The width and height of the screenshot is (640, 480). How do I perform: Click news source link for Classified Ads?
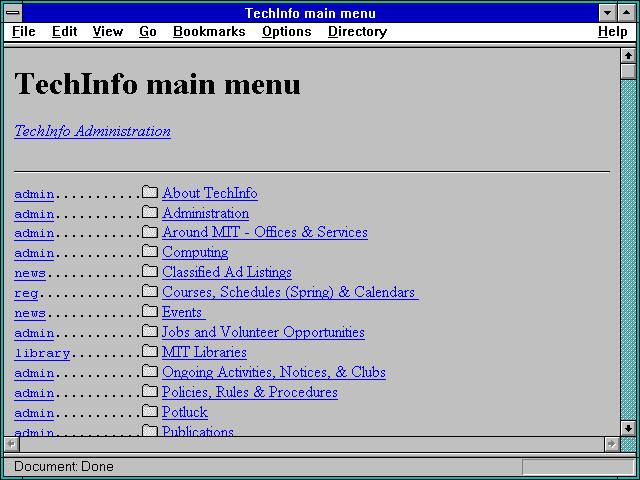30,274
